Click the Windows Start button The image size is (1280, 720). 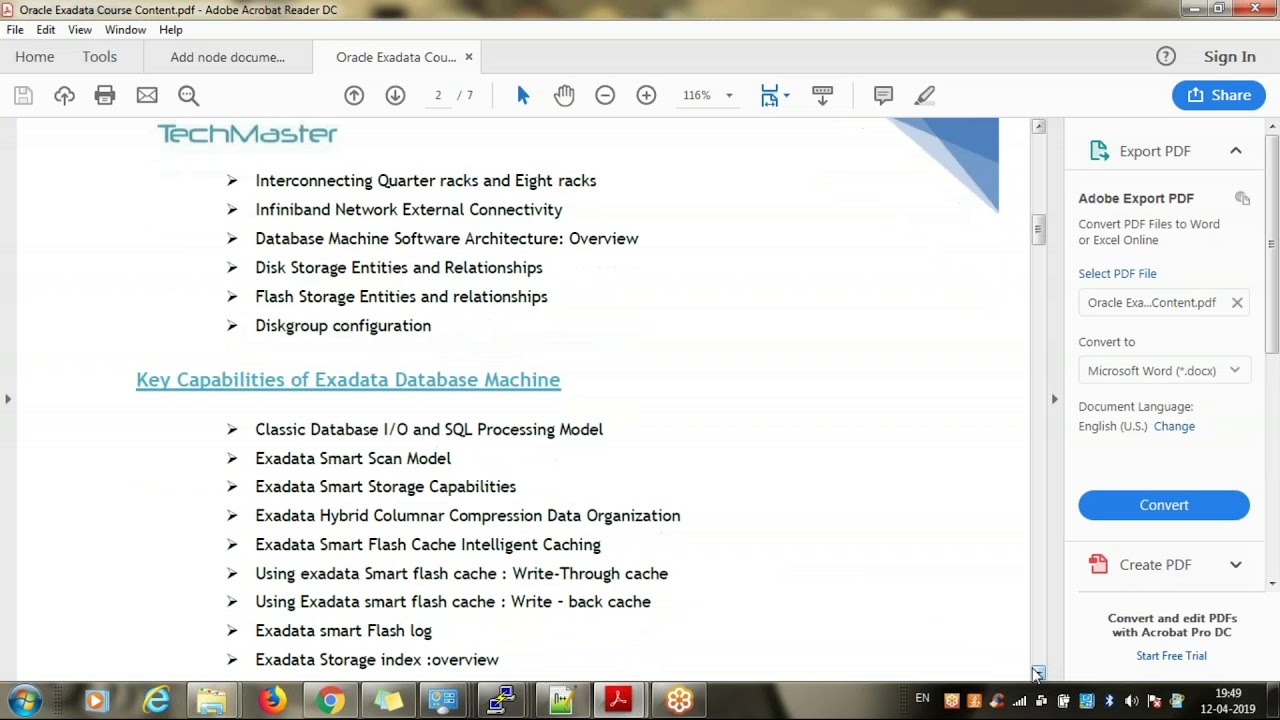(25, 700)
